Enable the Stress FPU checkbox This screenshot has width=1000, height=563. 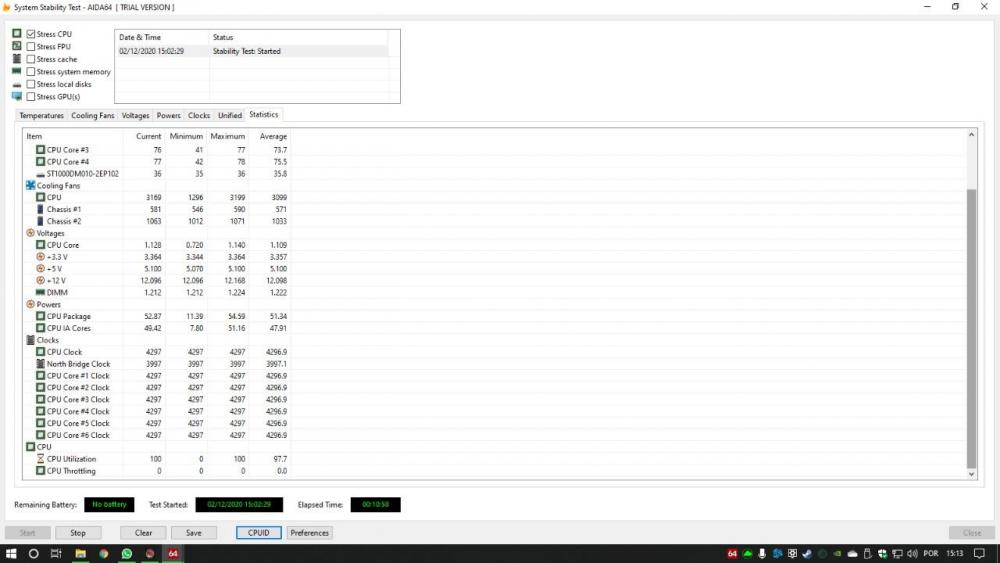tap(31, 46)
